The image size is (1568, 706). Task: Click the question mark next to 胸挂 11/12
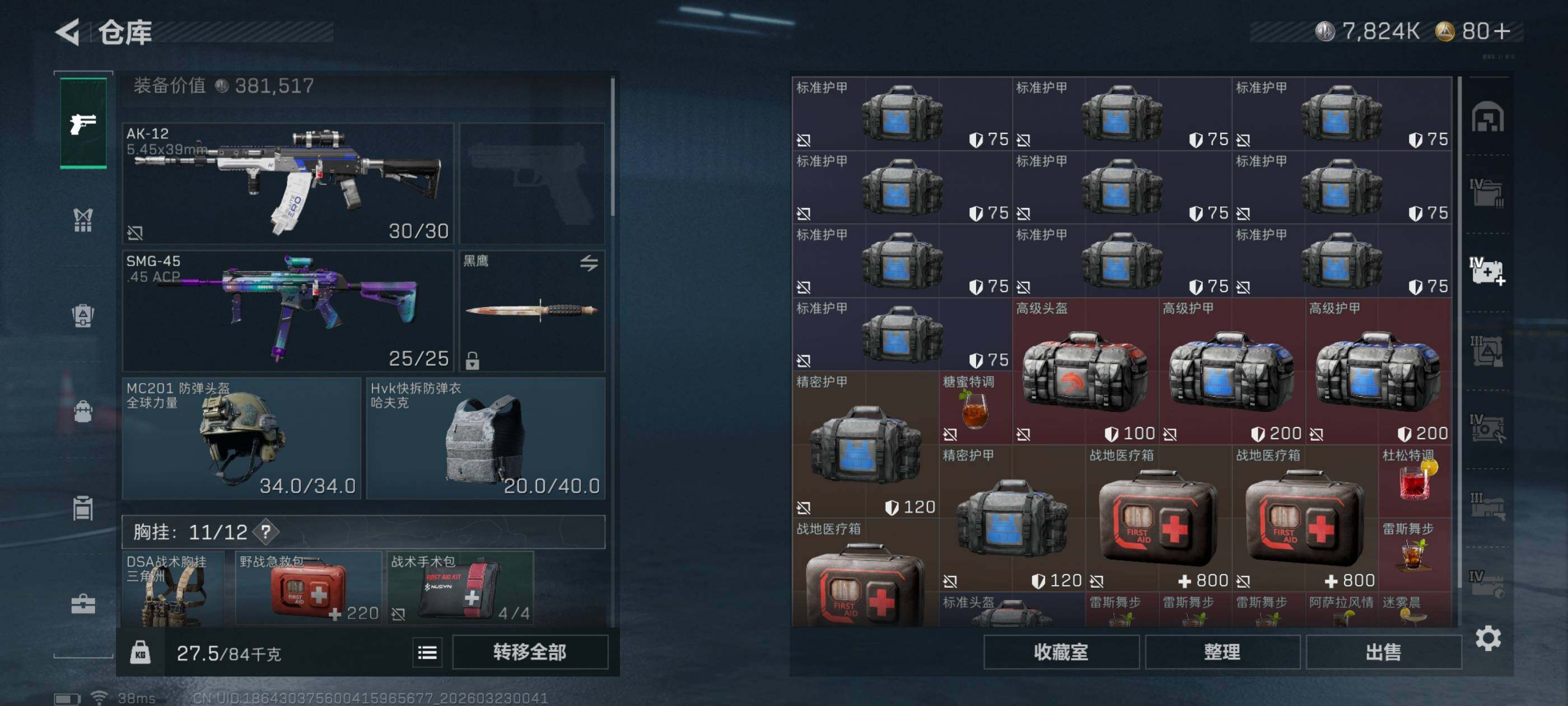266,532
